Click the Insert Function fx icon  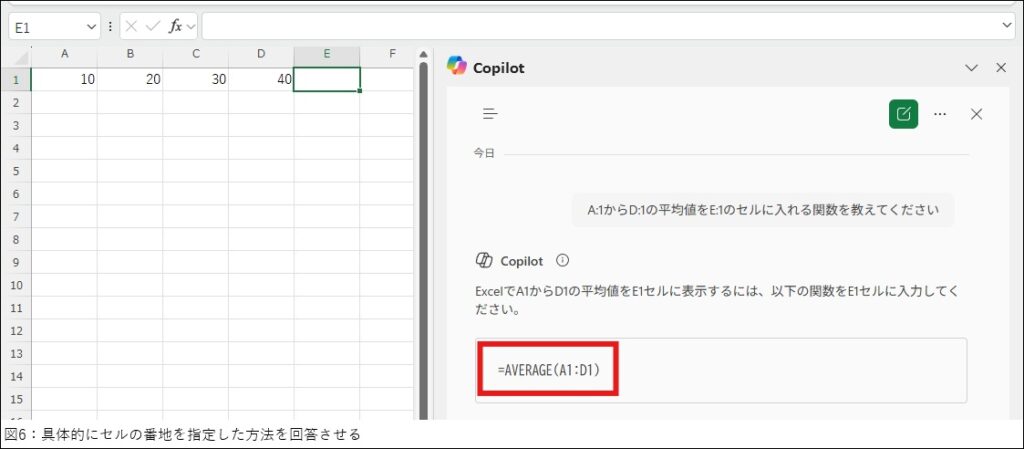pyautogui.click(x=174, y=27)
